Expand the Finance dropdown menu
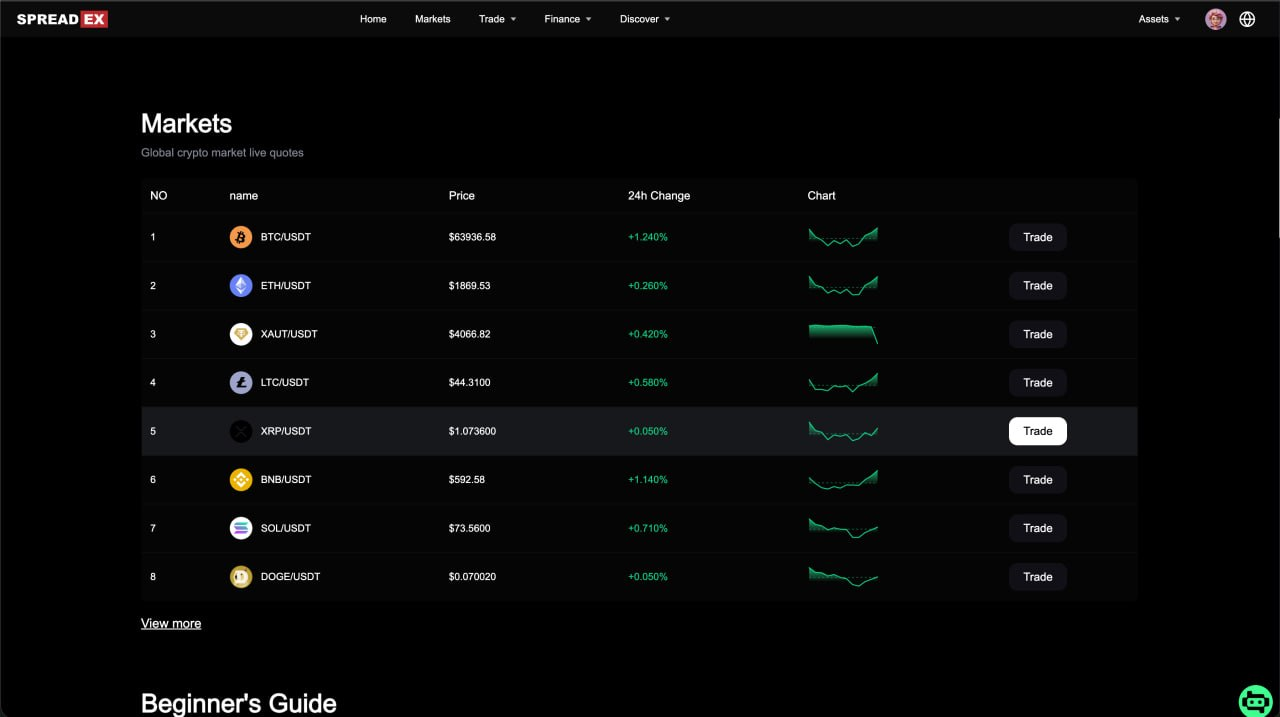Image resolution: width=1280 pixels, height=717 pixels. pyautogui.click(x=568, y=19)
